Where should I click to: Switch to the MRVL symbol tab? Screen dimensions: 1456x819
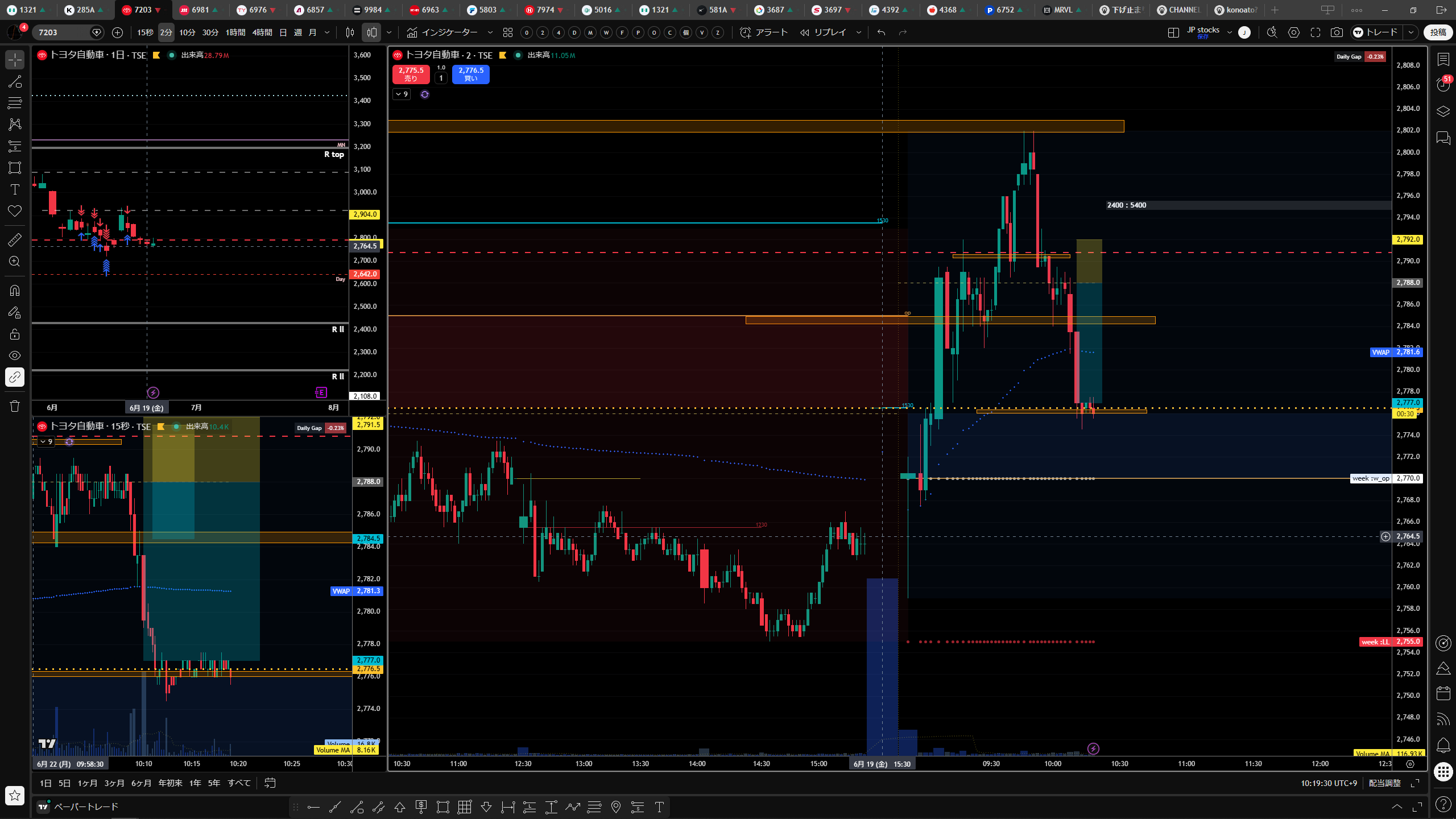[x=1061, y=10]
